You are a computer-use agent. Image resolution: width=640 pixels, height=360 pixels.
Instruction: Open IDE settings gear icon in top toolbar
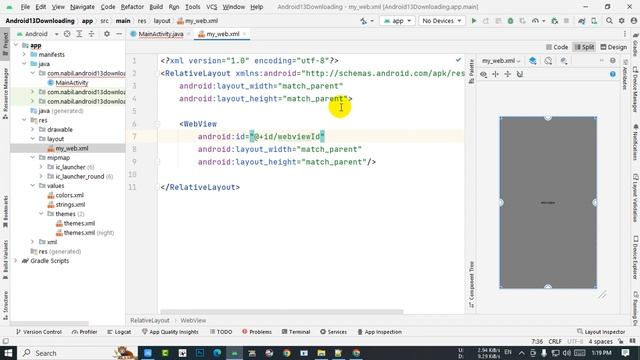[621, 21]
